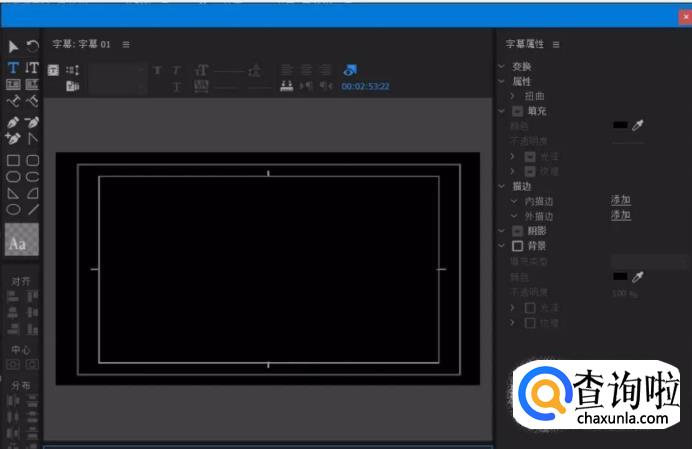Pick the Line tool
Image resolution: width=692 pixels, height=449 pixels.
[33, 210]
